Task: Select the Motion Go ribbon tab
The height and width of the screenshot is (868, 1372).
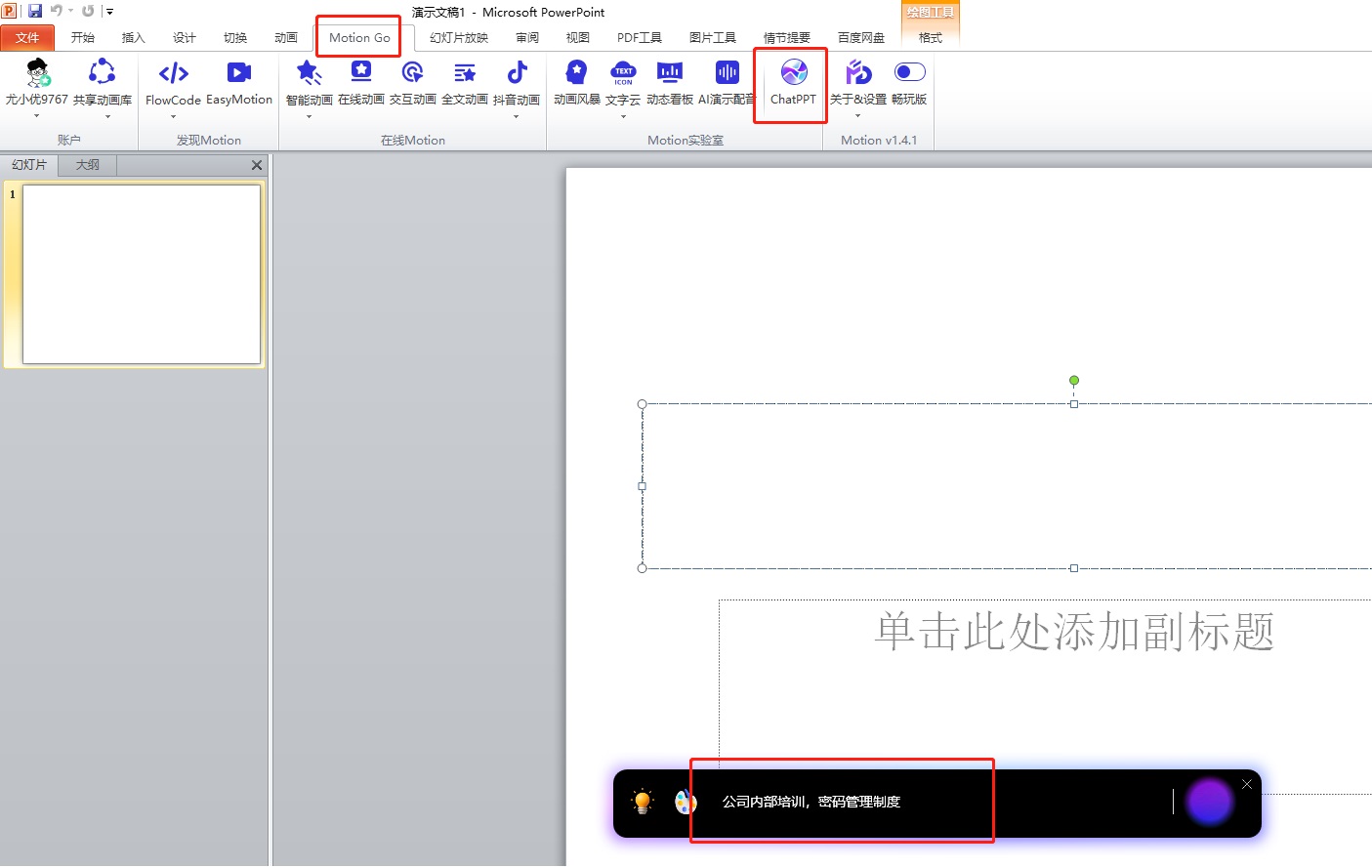Action: click(359, 38)
